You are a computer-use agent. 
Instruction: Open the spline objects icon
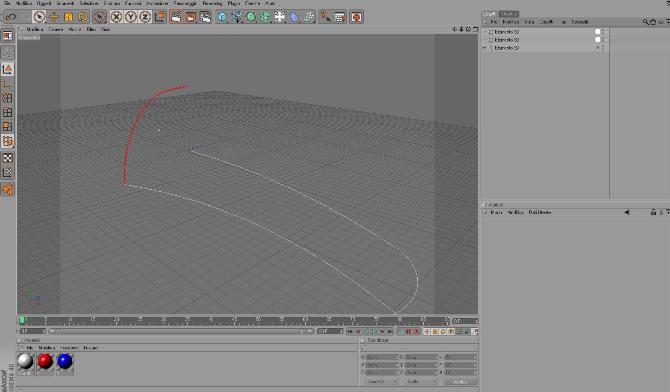(237, 17)
